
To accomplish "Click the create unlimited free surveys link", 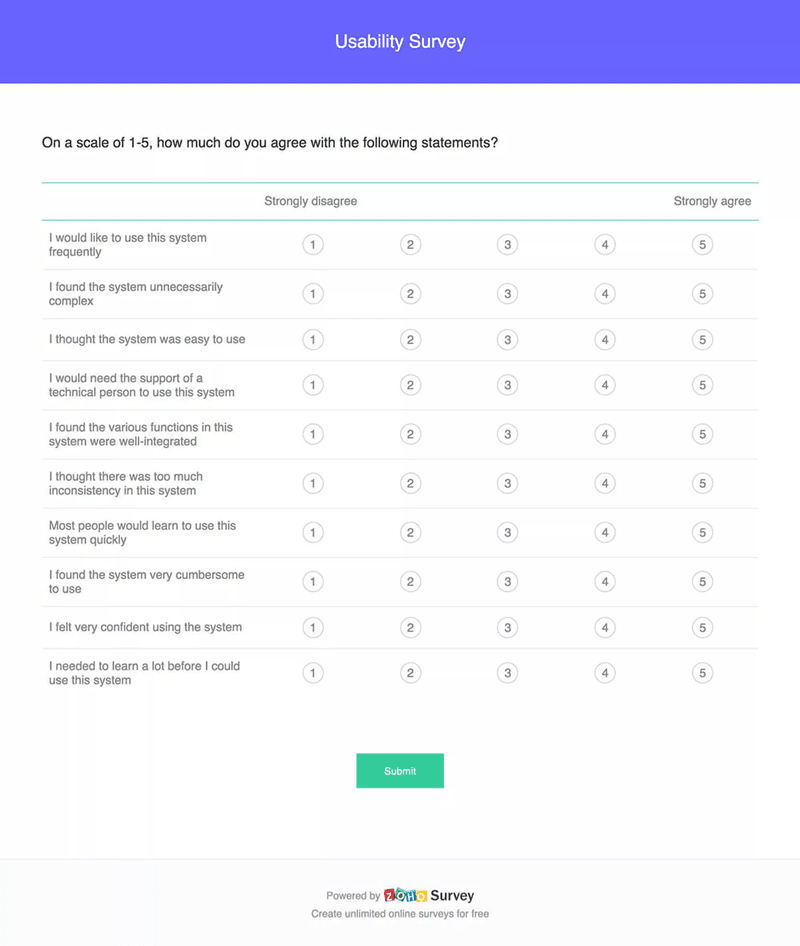I will pos(400,913).
